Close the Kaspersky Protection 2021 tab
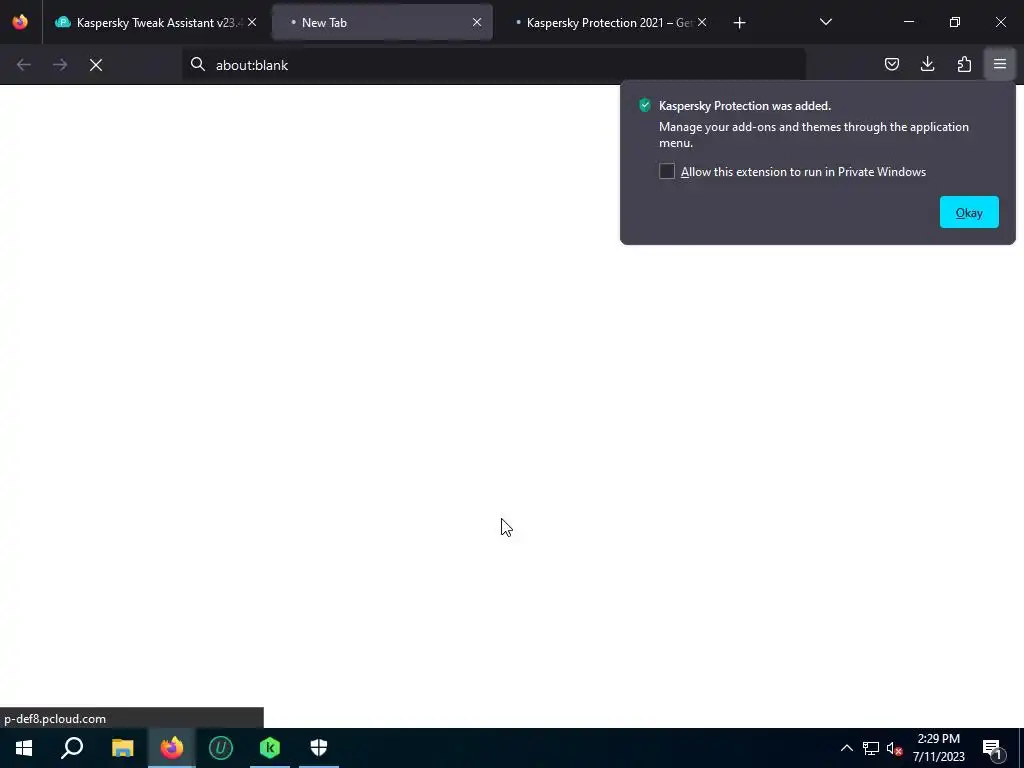This screenshot has height=768, width=1024. click(702, 22)
